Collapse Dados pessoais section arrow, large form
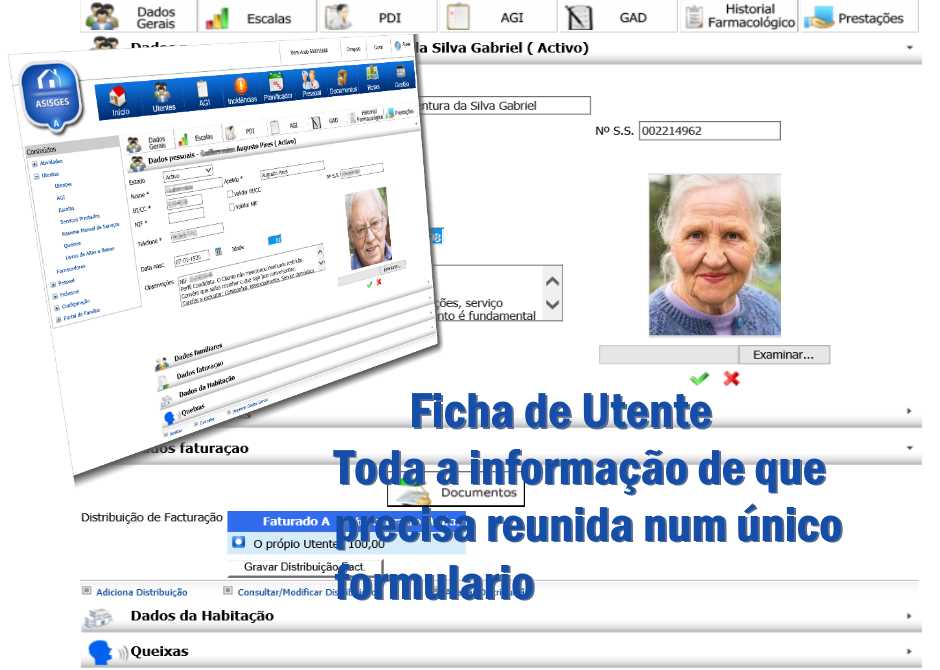 910,47
